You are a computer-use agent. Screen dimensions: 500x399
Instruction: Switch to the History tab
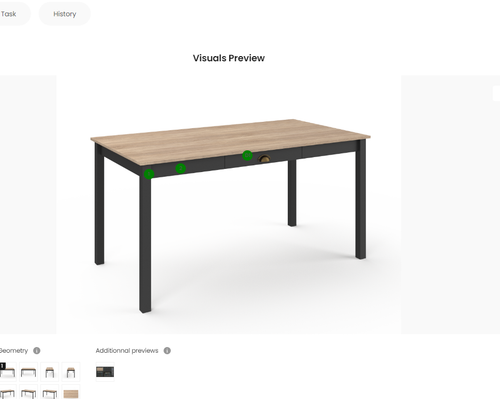[x=65, y=14]
